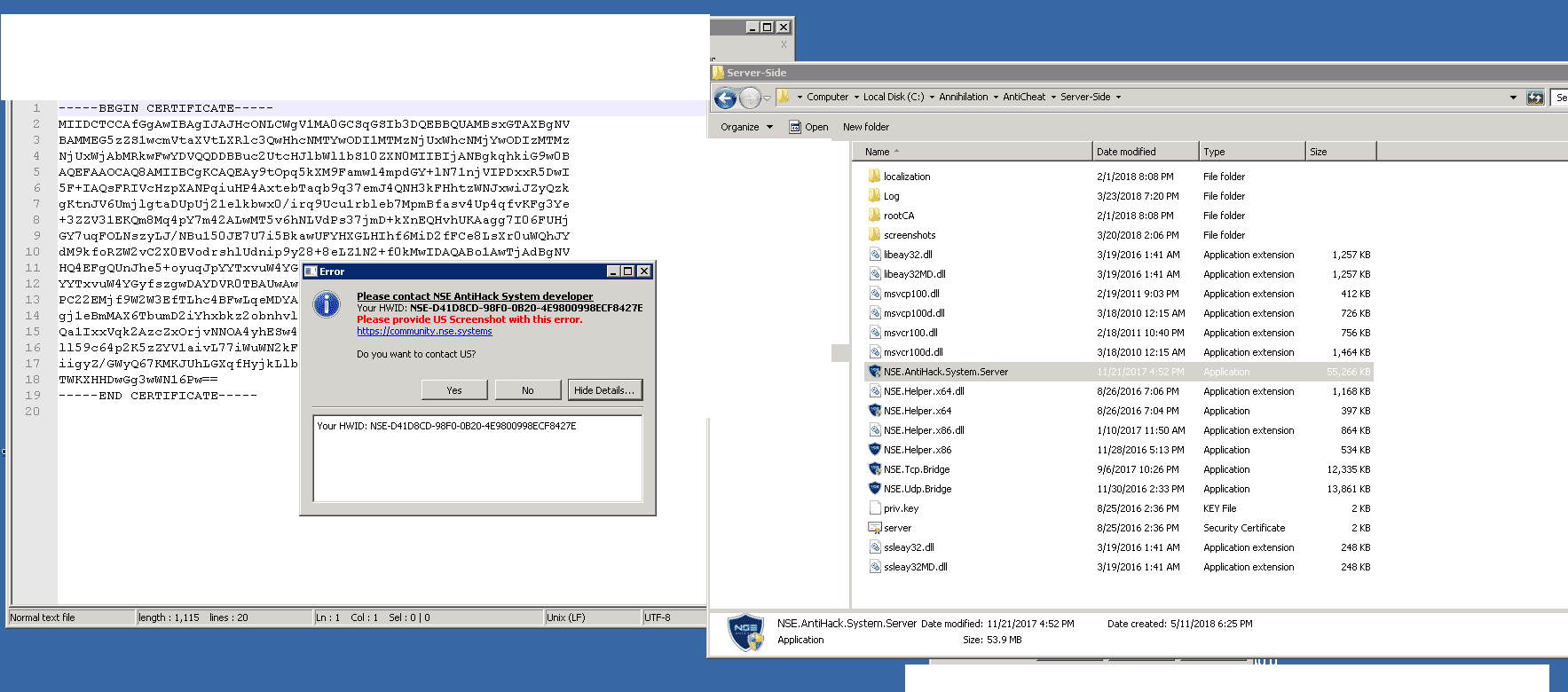The width and height of the screenshot is (1568, 692).
Task: Click Normal text file status entry
Action: [x=43, y=617]
